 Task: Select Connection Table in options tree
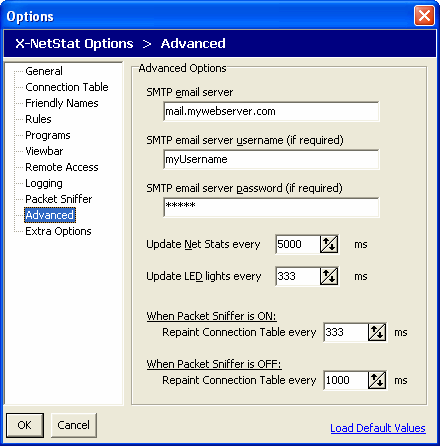point(67,87)
